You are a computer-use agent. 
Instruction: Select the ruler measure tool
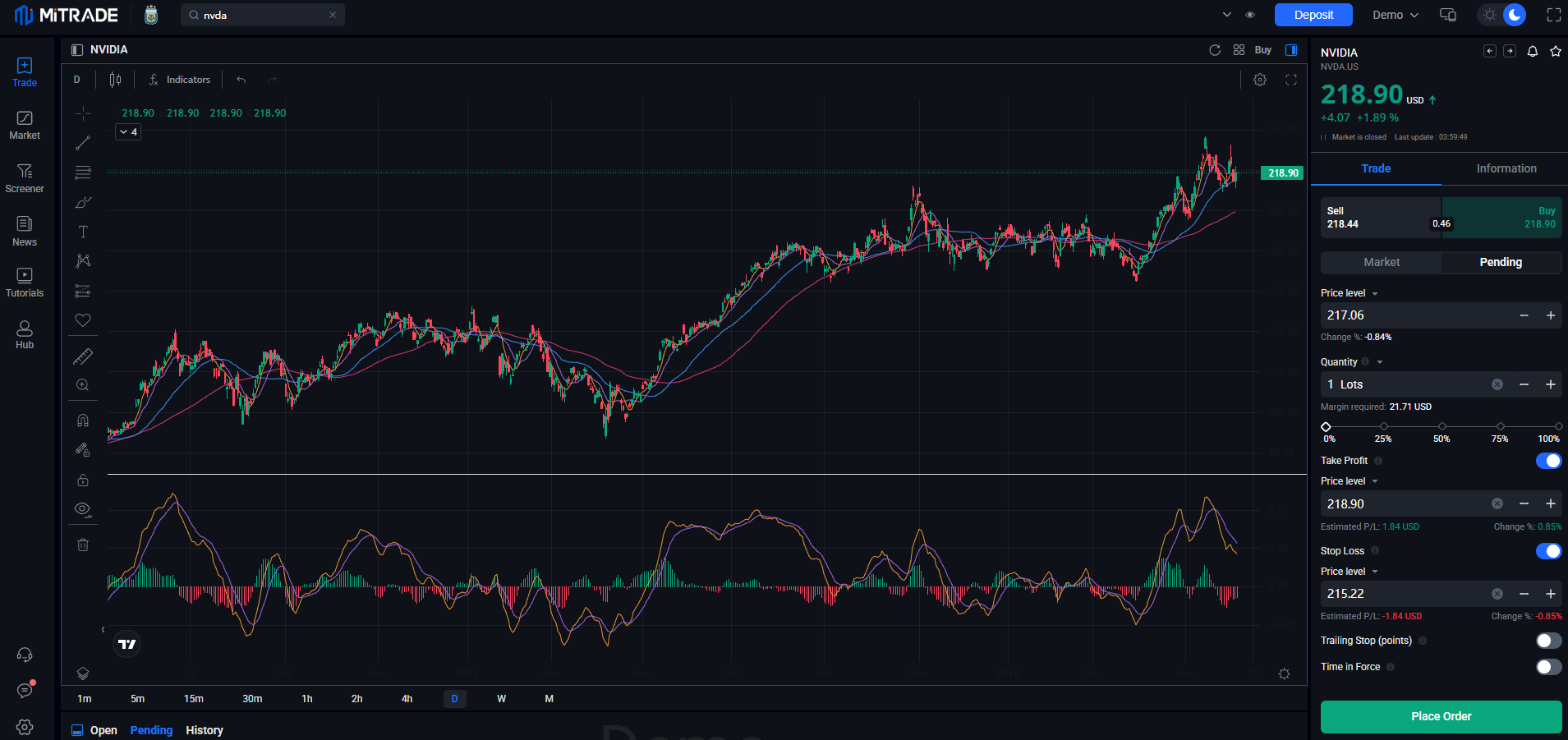pos(83,356)
